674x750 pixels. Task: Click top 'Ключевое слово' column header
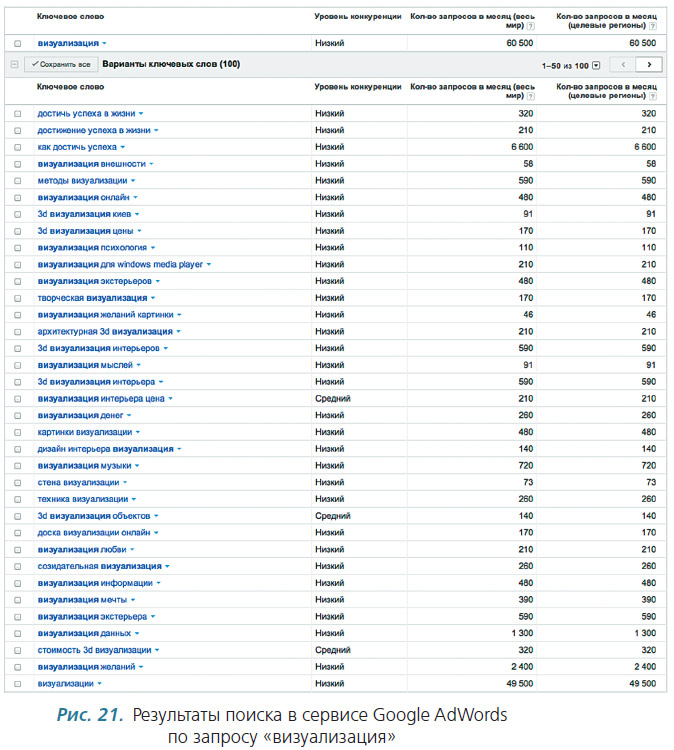click(70, 16)
